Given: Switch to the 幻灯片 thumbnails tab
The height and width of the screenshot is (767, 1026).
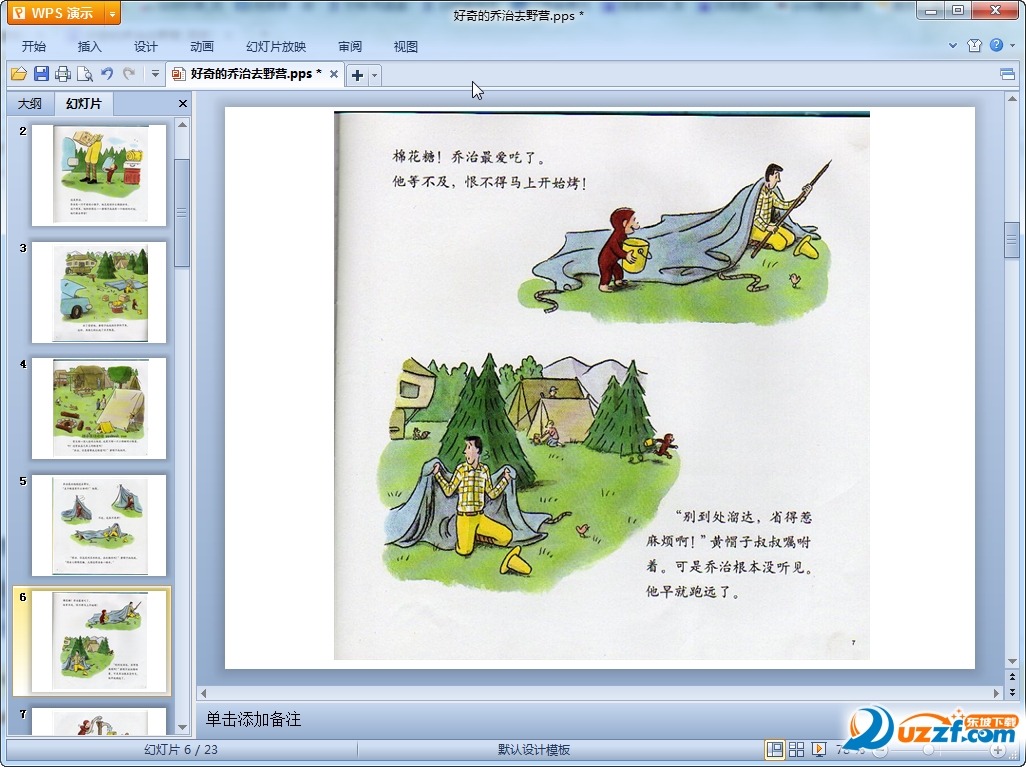Looking at the screenshot, I should click(x=84, y=103).
